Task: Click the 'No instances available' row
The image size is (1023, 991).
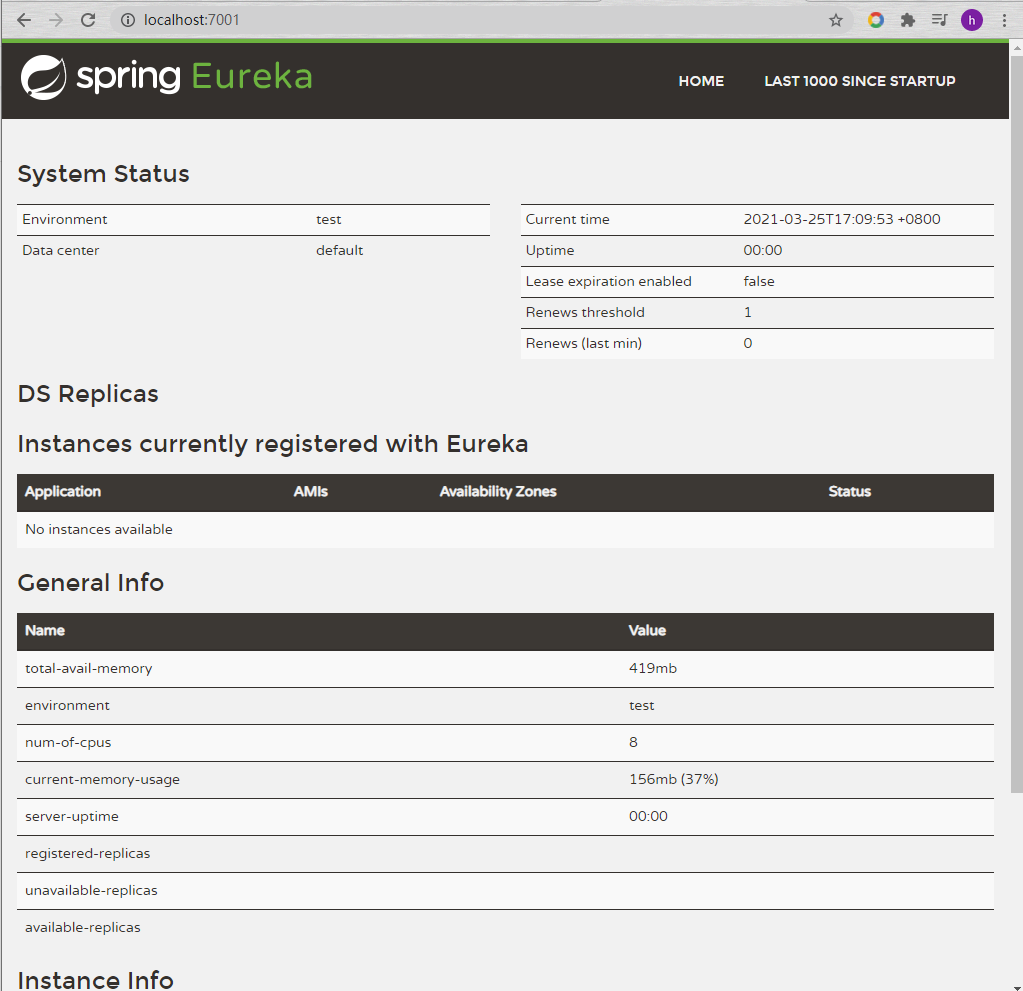Action: click(x=505, y=530)
